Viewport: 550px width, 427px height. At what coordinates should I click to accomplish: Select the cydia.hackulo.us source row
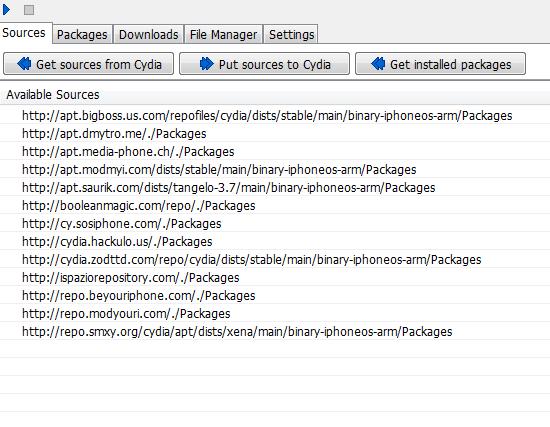tap(275, 241)
